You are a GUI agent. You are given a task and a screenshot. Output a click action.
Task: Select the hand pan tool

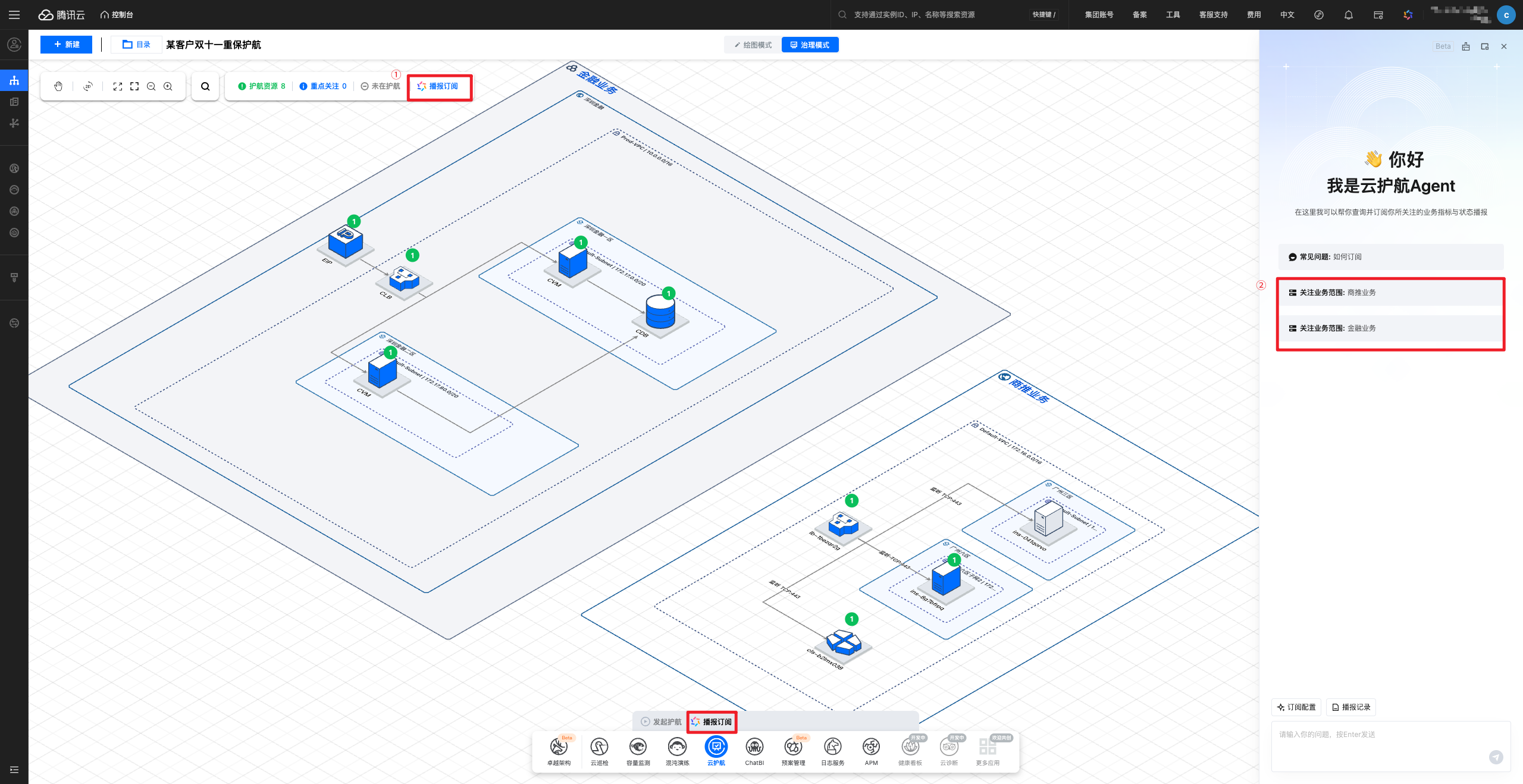click(x=58, y=86)
